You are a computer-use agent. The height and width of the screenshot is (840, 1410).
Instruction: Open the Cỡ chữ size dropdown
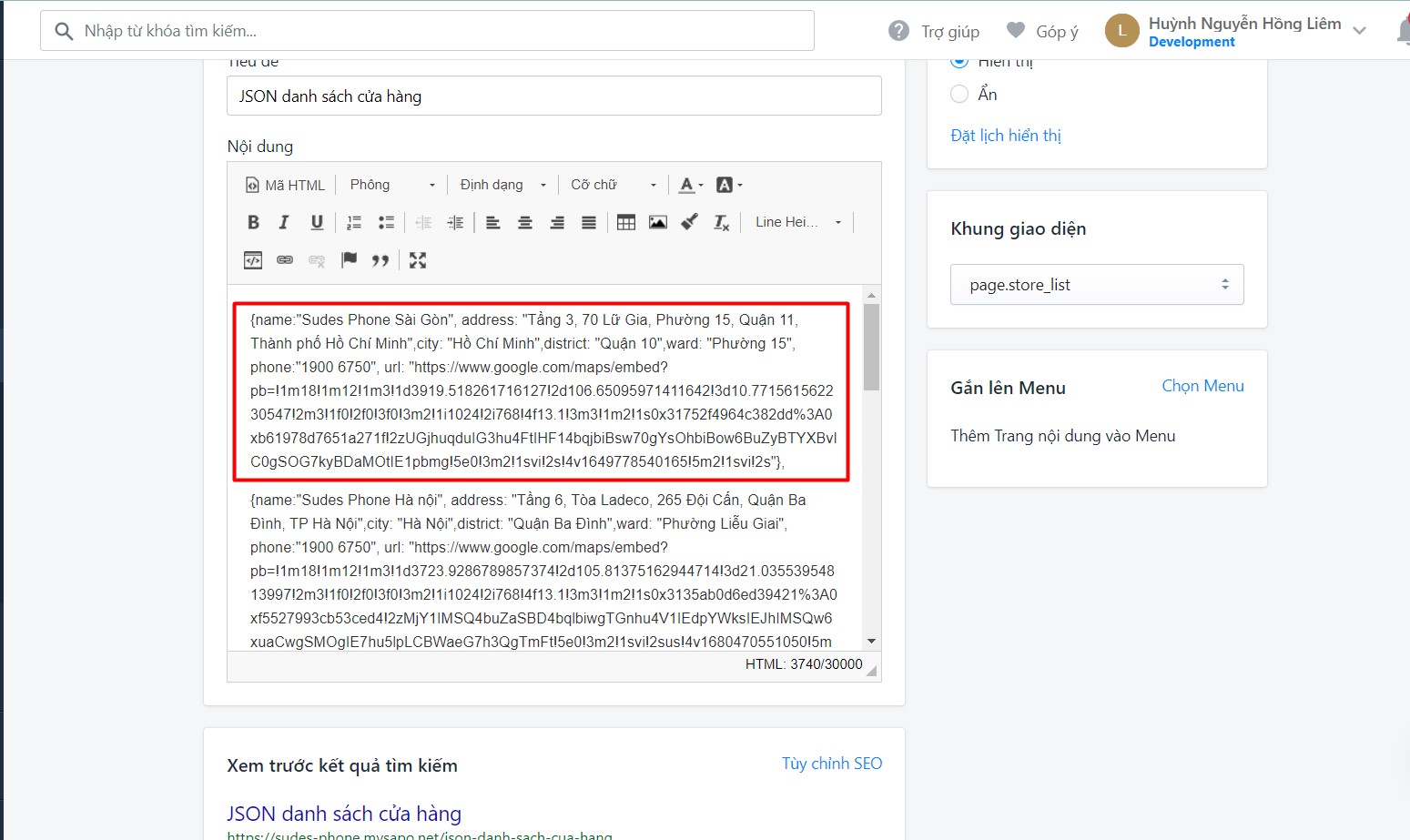(x=614, y=185)
